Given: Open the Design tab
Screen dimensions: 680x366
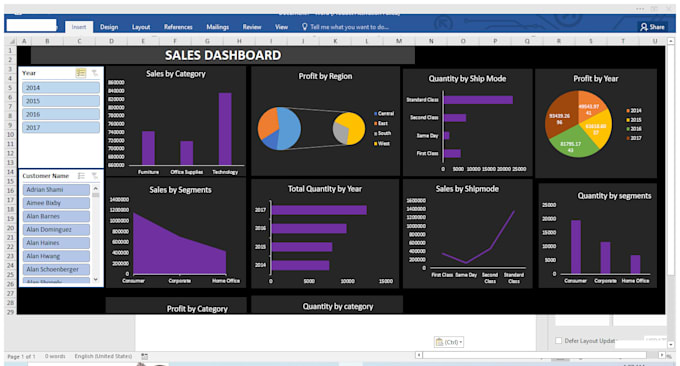Looking at the screenshot, I should (x=109, y=27).
